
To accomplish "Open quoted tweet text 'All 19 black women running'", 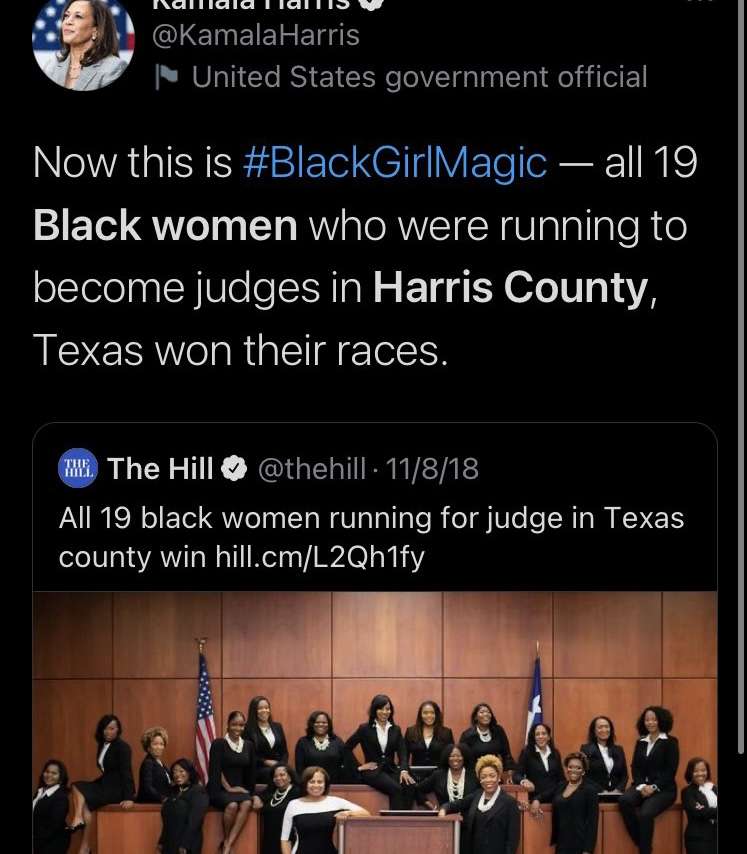I will [x=371, y=538].
